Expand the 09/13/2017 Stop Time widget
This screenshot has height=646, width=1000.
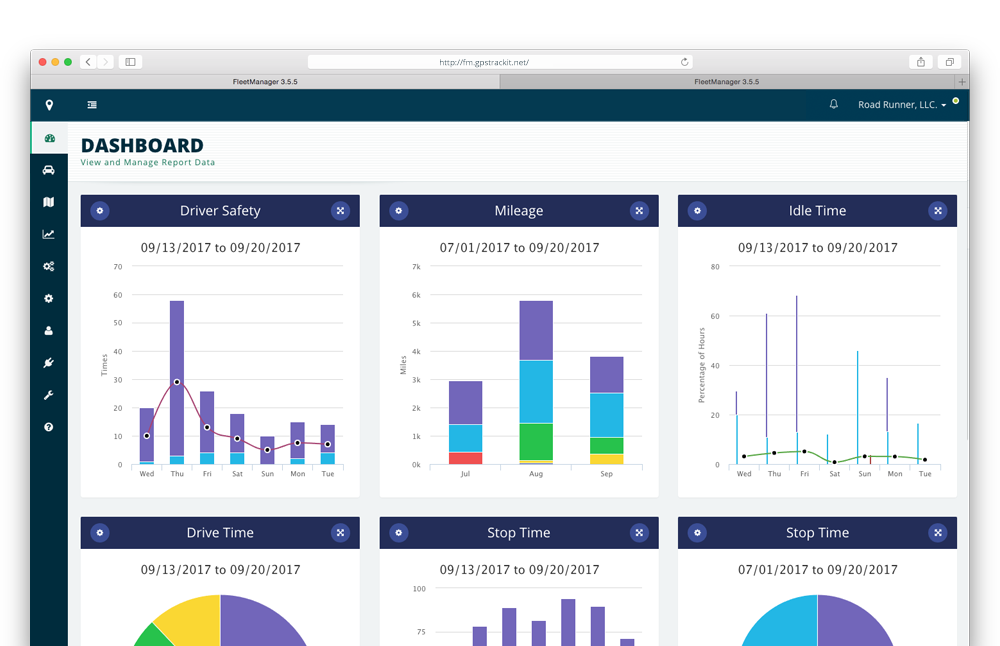639,532
